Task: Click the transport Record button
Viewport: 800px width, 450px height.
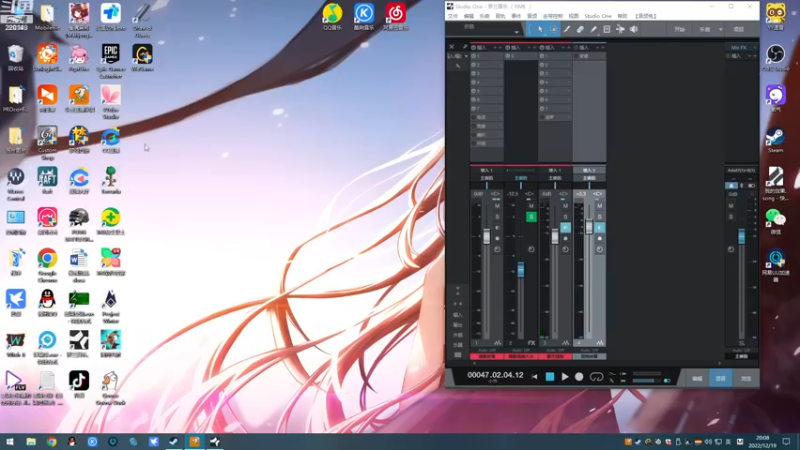Action: [579, 377]
